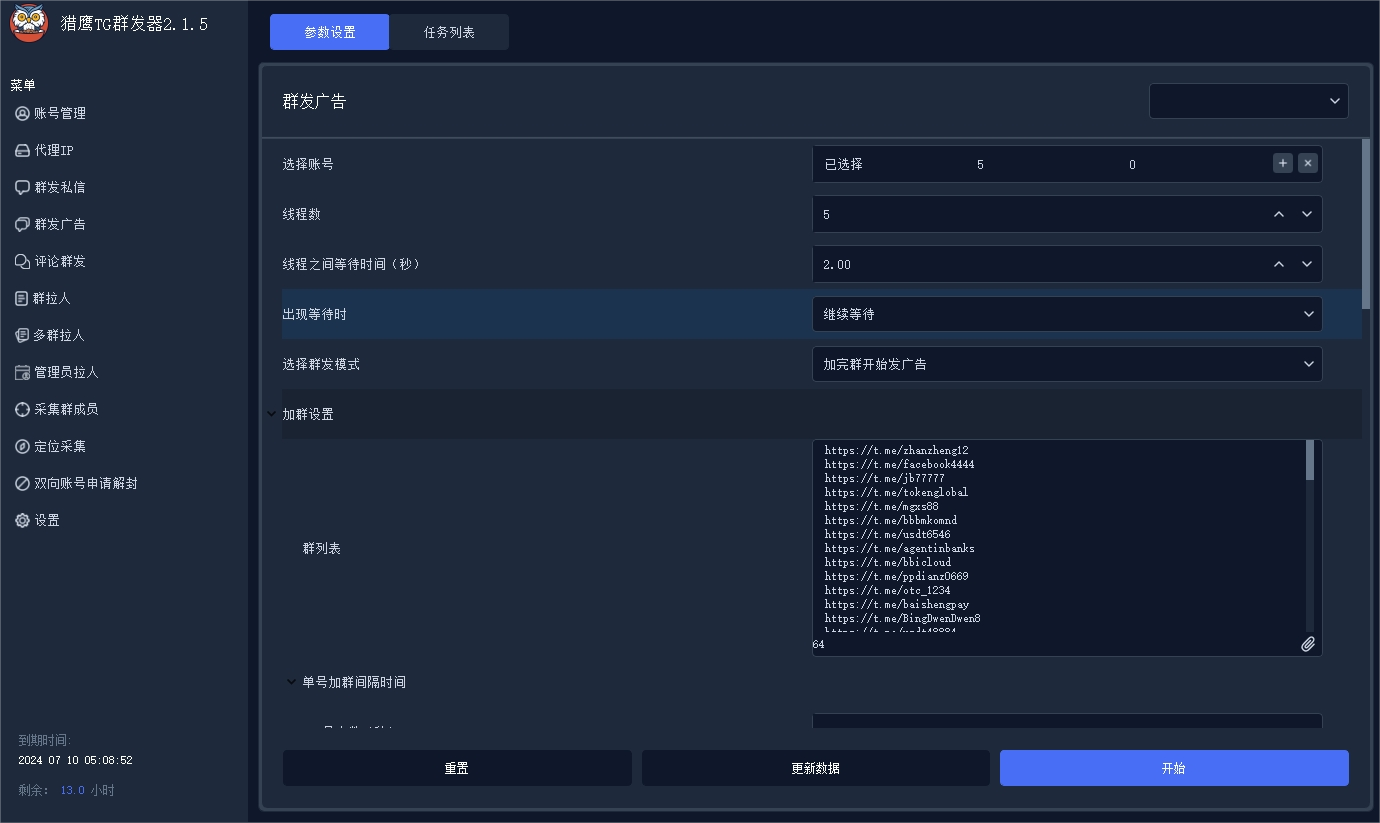Increase 线程数 value with up arrow

click(1279, 214)
